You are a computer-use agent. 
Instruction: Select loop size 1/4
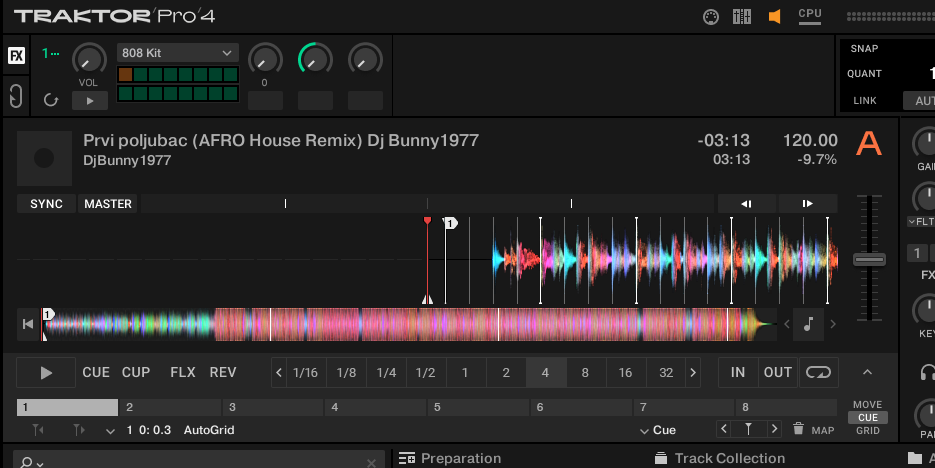coord(386,373)
